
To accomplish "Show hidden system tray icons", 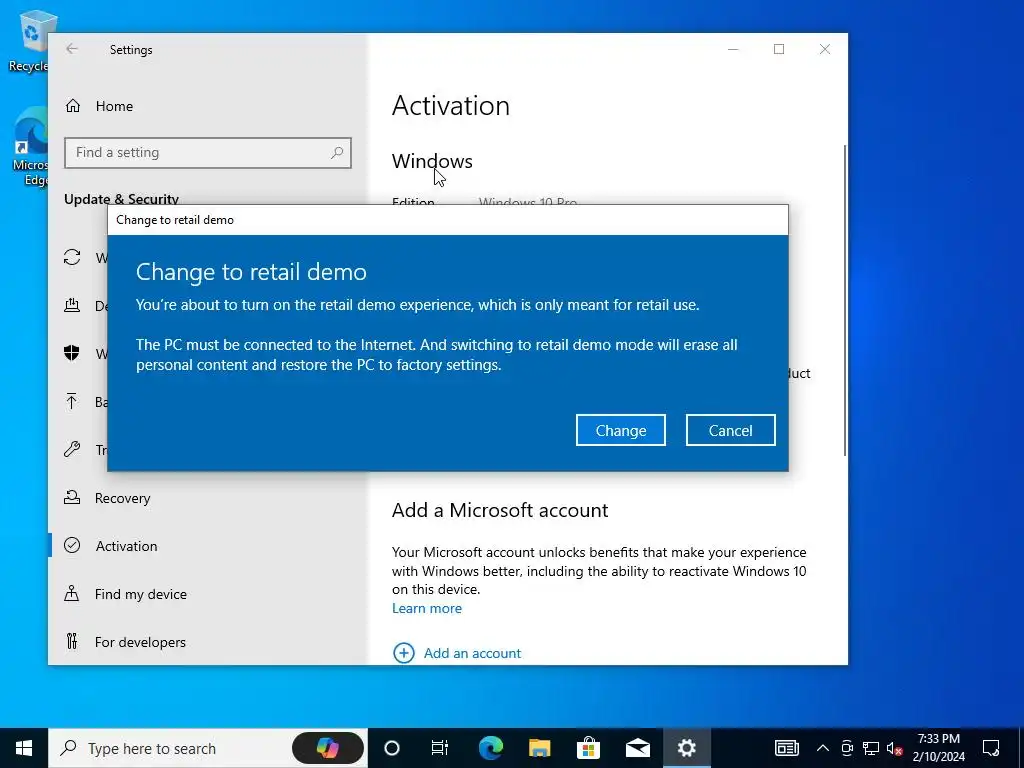I will (x=823, y=748).
